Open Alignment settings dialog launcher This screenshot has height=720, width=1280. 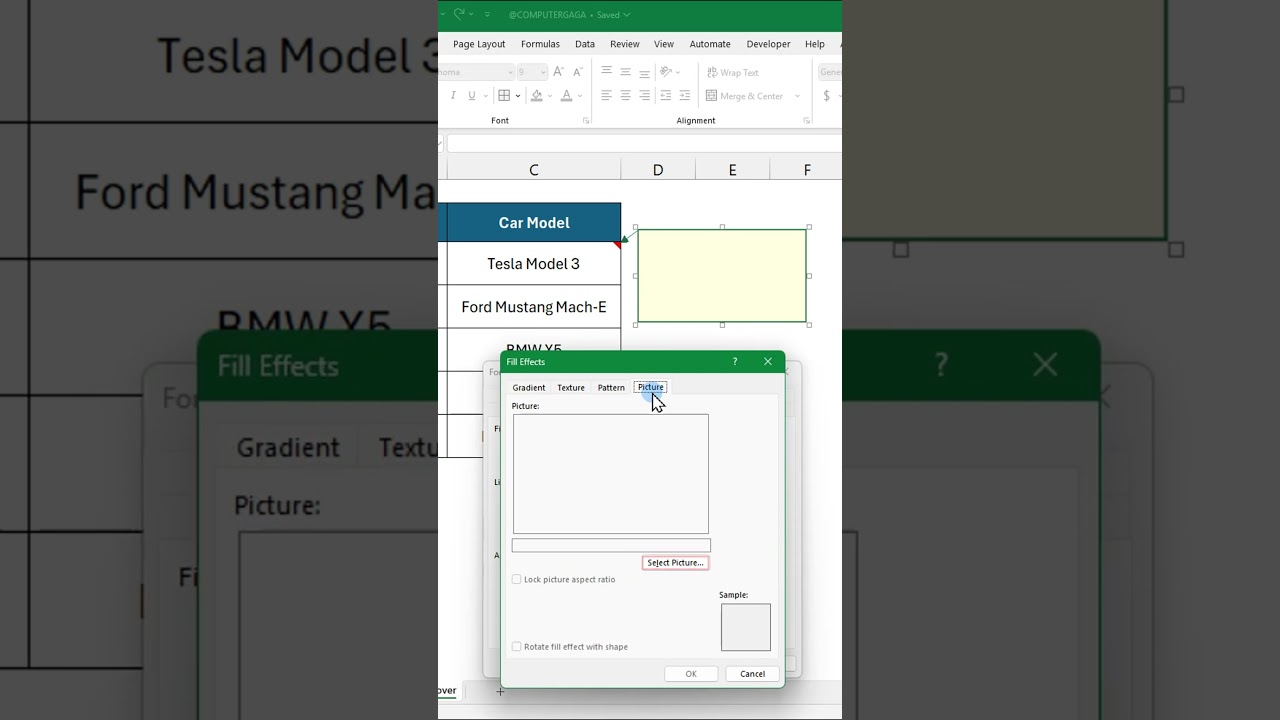(806, 121)
